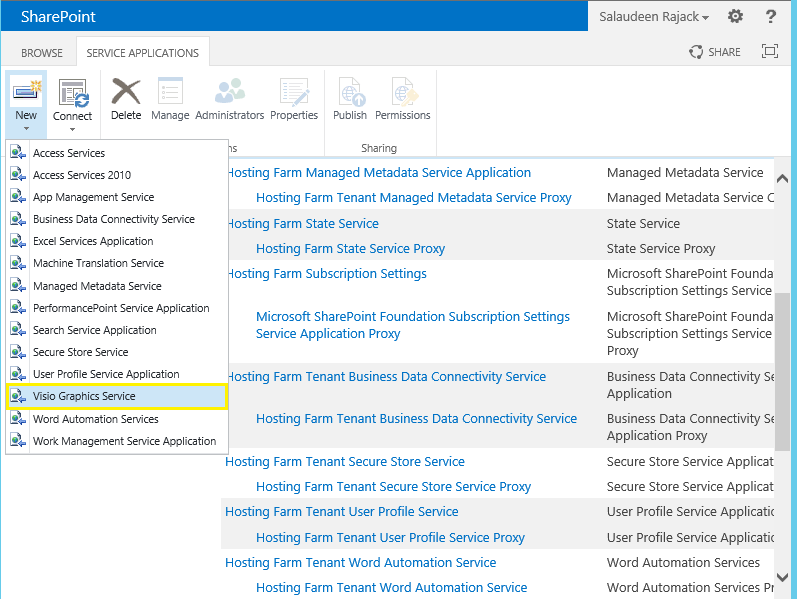
Task: Click icon beside Search Service Application
Action: click(18, 330)
